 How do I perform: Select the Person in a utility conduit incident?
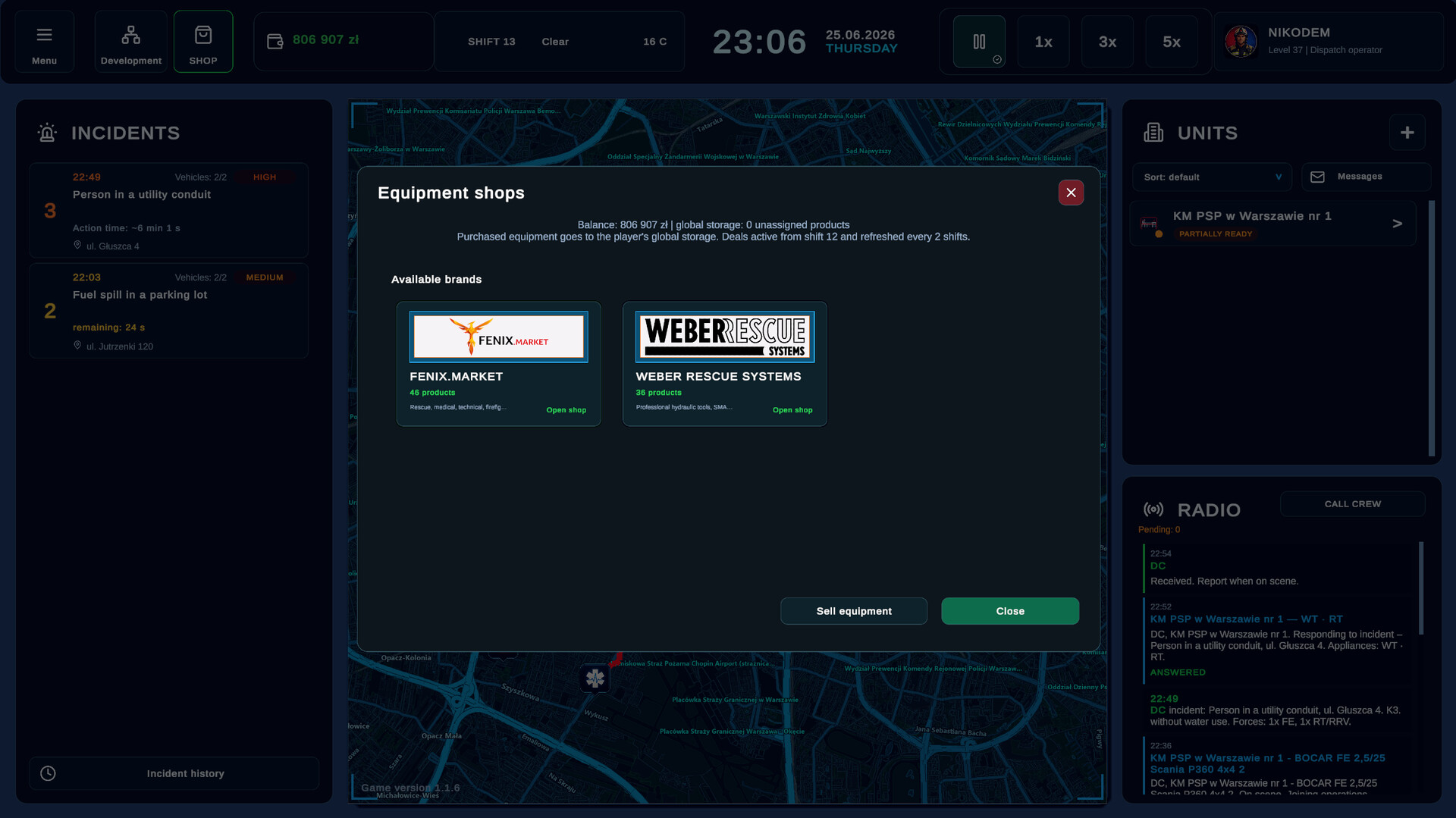tap(168, 210)
